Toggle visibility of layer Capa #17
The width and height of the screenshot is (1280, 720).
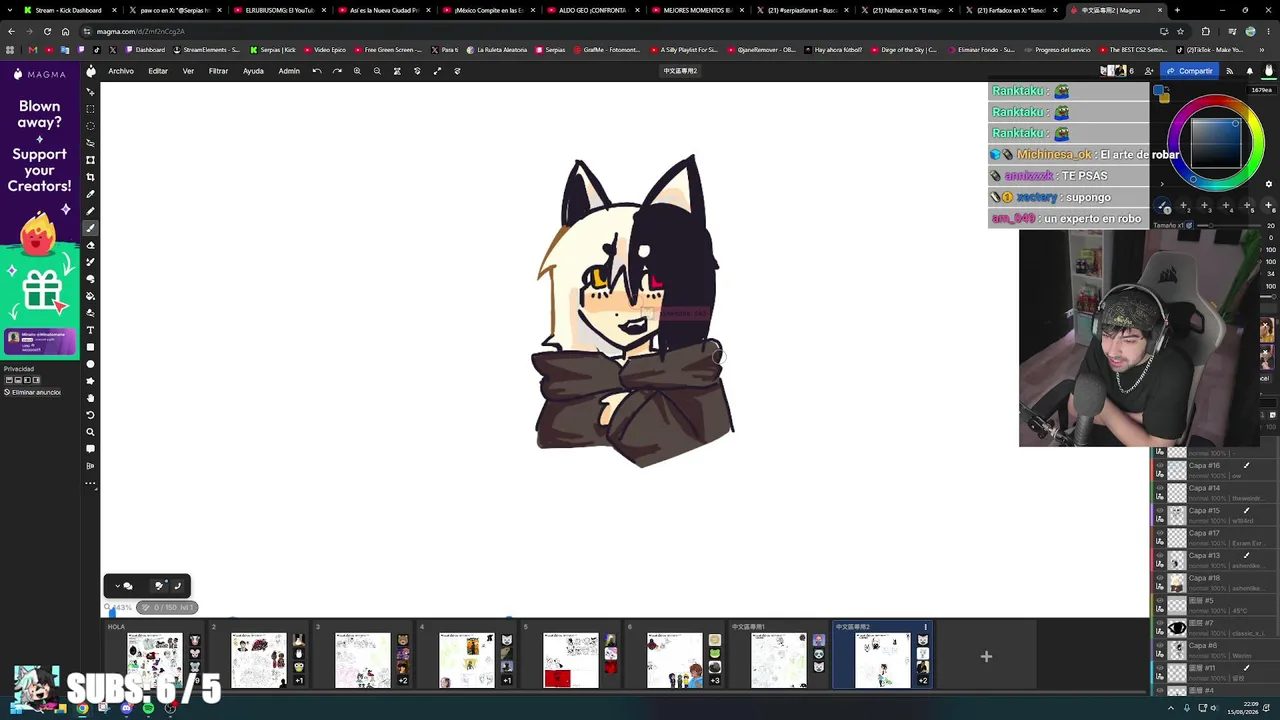click(x=1160, y=534)
